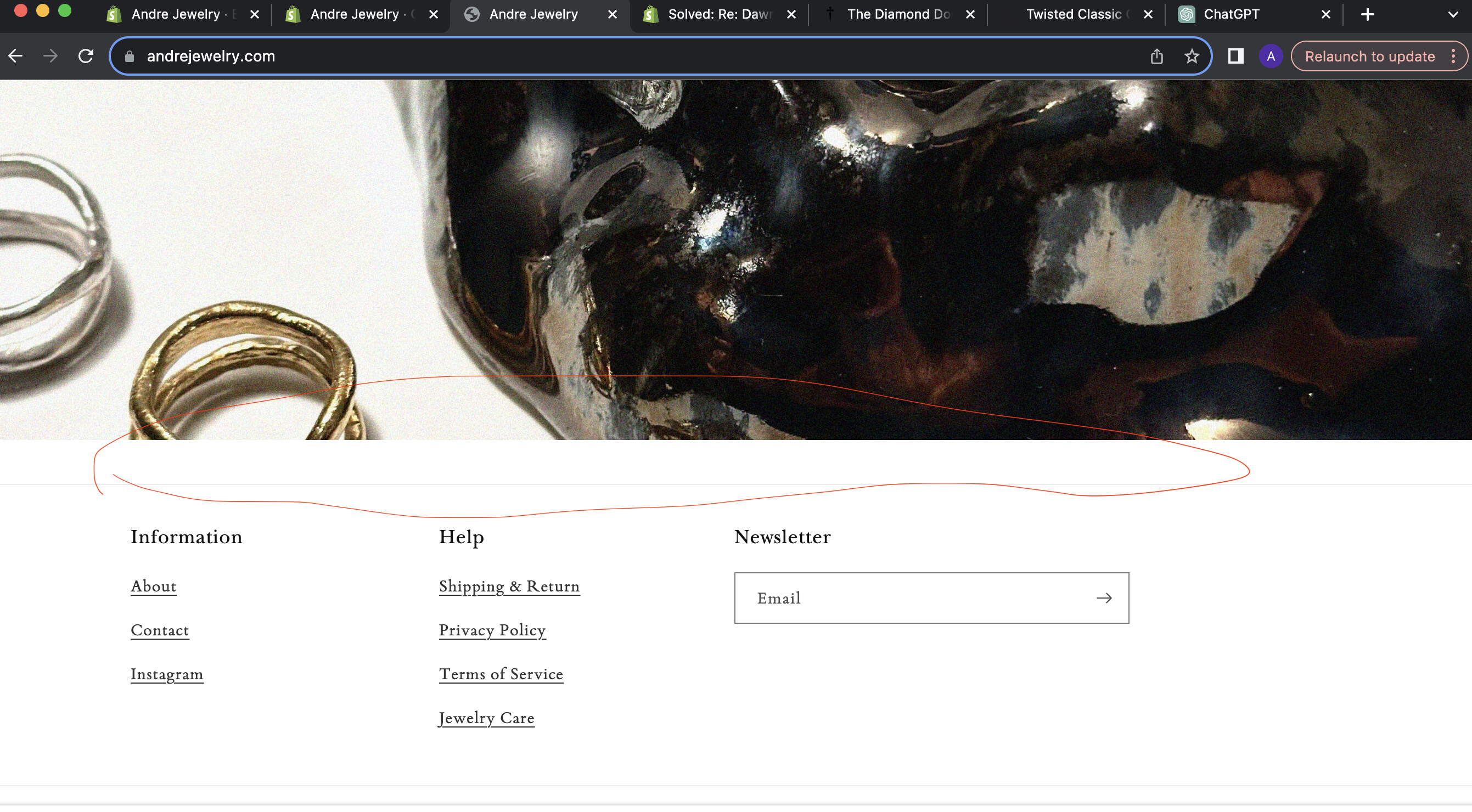1472x812 pixels.
Task: Toggle the browser side panel
Action: pyautogui.click(x=1235, y=56)
